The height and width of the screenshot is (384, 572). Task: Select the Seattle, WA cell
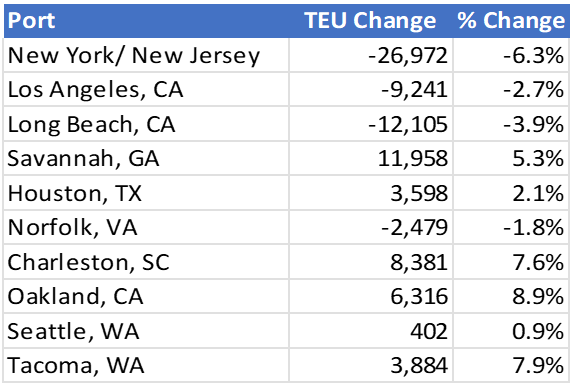click(x=146, y=331)
